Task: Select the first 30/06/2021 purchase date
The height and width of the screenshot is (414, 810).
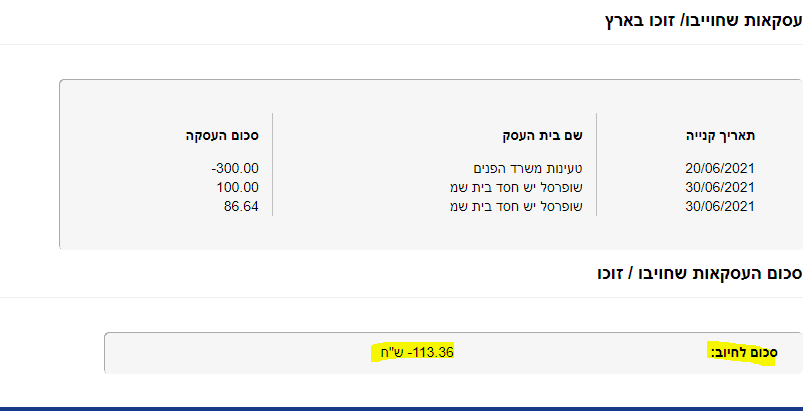Action: 720,187
